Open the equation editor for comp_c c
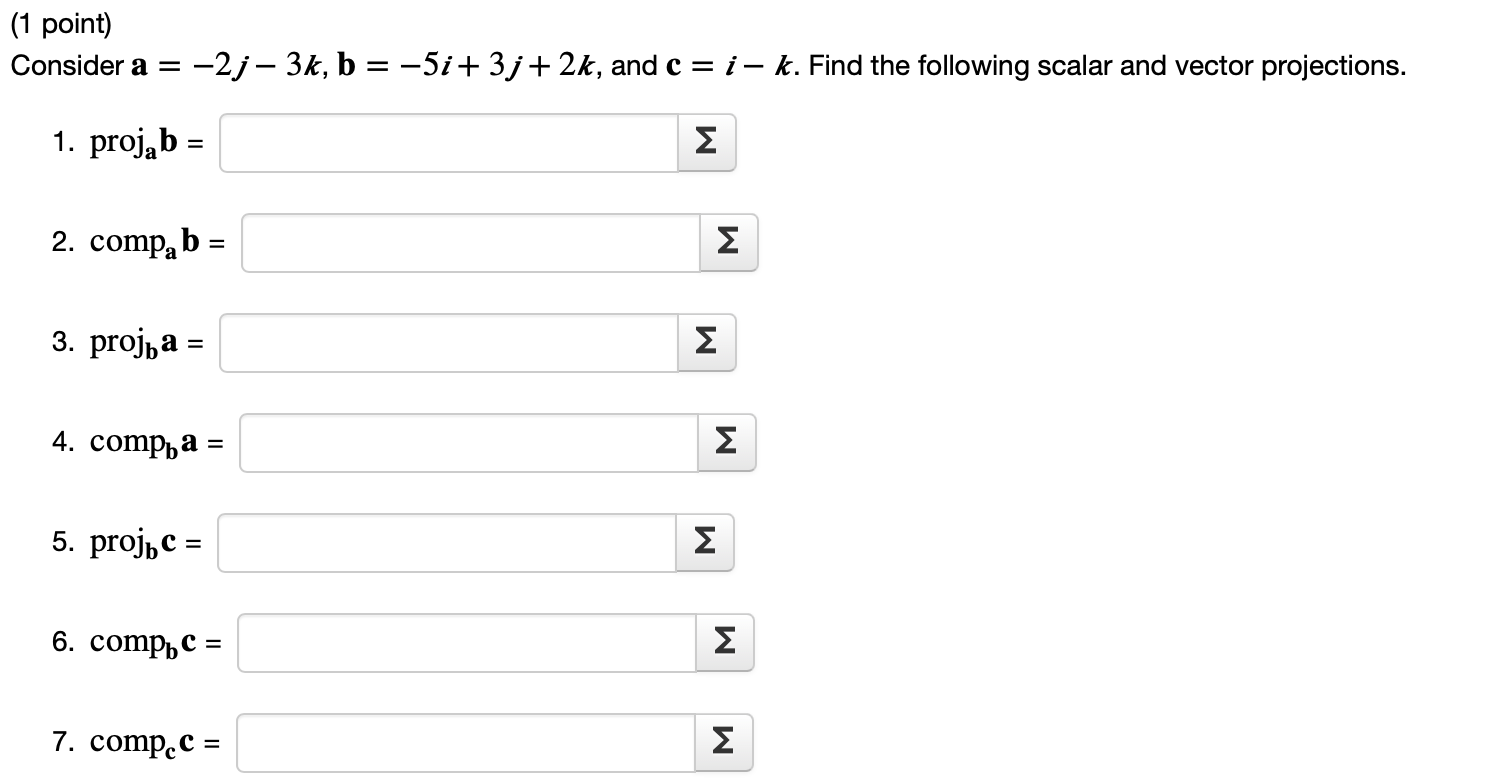Image resolution: width=1502 pixels, height=780 pixels. point(722,742)
